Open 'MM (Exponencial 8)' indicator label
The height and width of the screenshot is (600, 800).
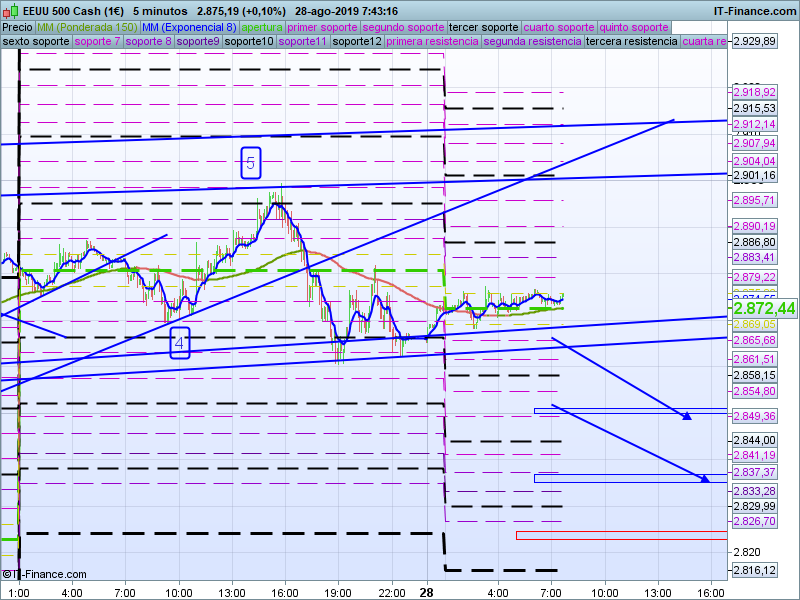coord(189,27)
